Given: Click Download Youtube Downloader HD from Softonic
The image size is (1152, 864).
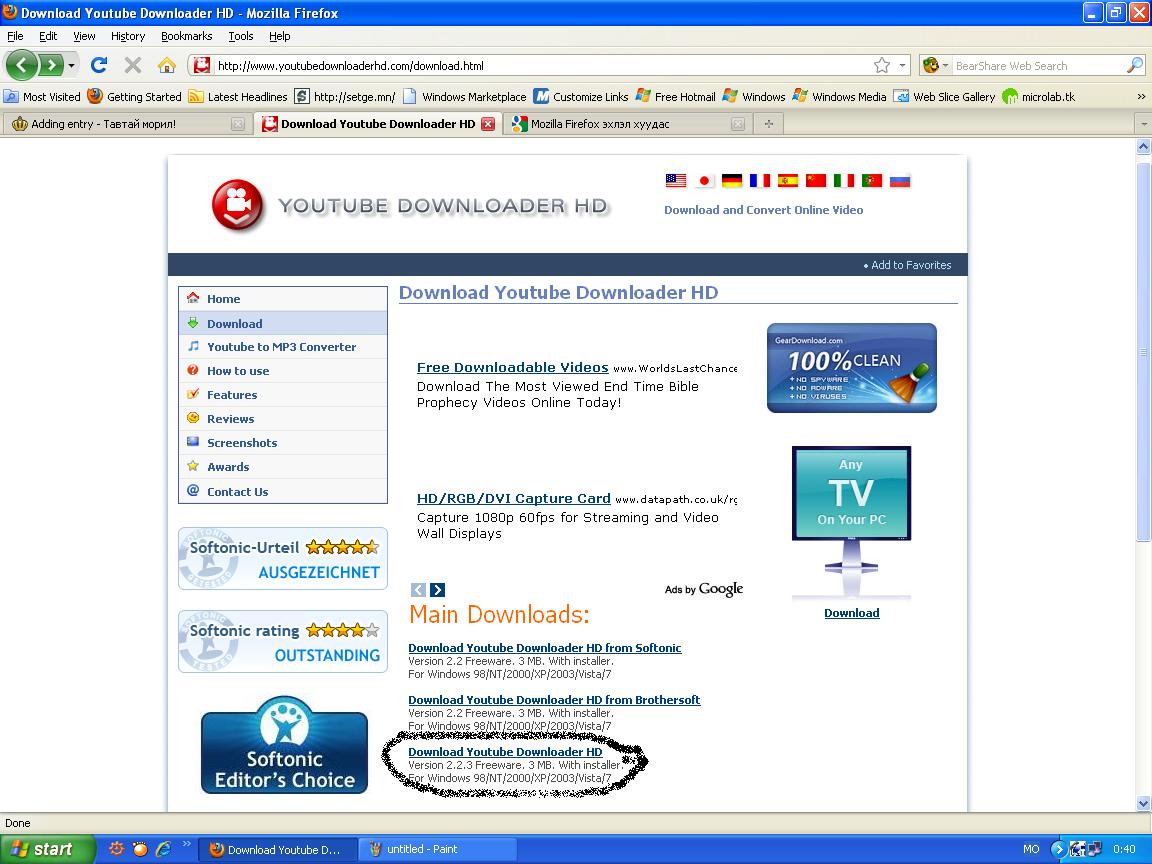Looking at the screenshot, I should [x=544, y=648].
